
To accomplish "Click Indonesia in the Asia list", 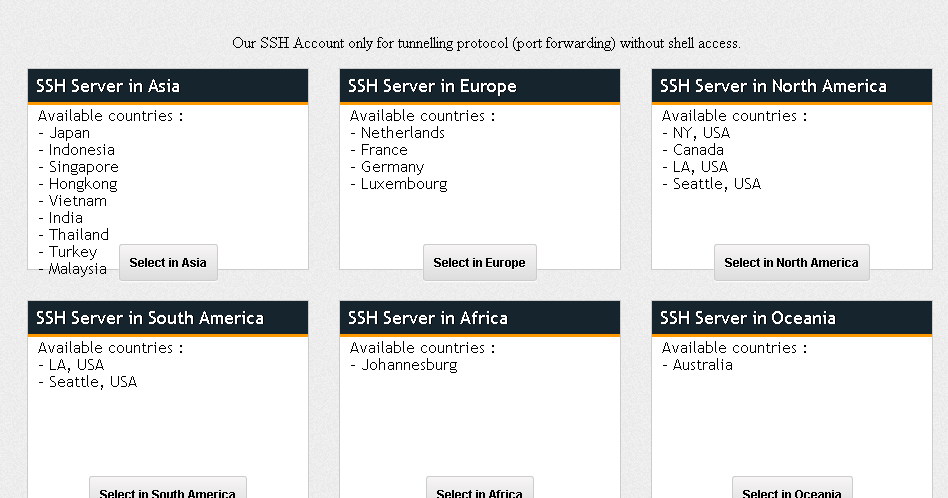I will click(x=82, y=150).
